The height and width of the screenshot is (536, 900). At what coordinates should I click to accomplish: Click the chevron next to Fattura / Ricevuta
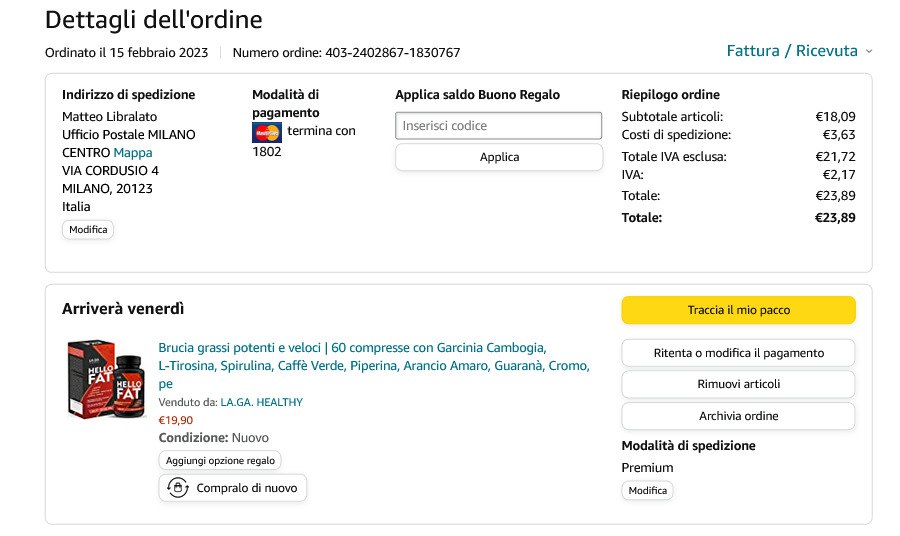point(869,52)
